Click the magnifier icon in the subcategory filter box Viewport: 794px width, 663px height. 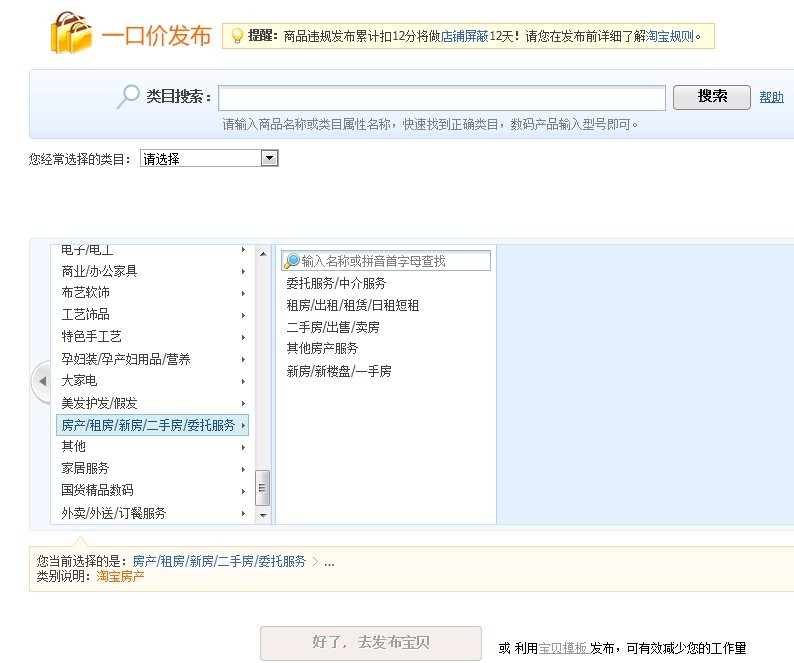pyautogui.click(x=292, y=261)
